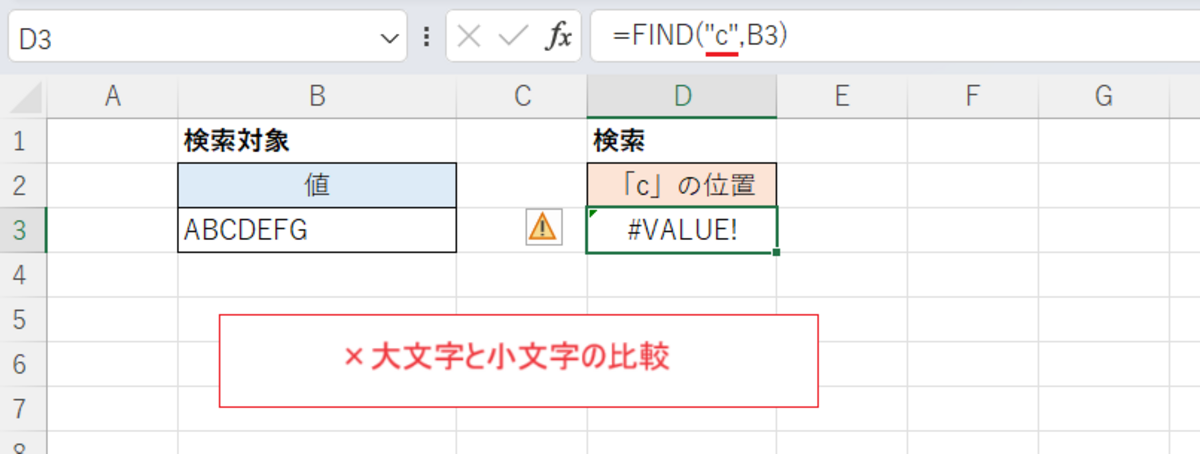Click the error warning icon beside D3
The width and height of the screenshot is (1200, 454).
(x=542, y=228)
